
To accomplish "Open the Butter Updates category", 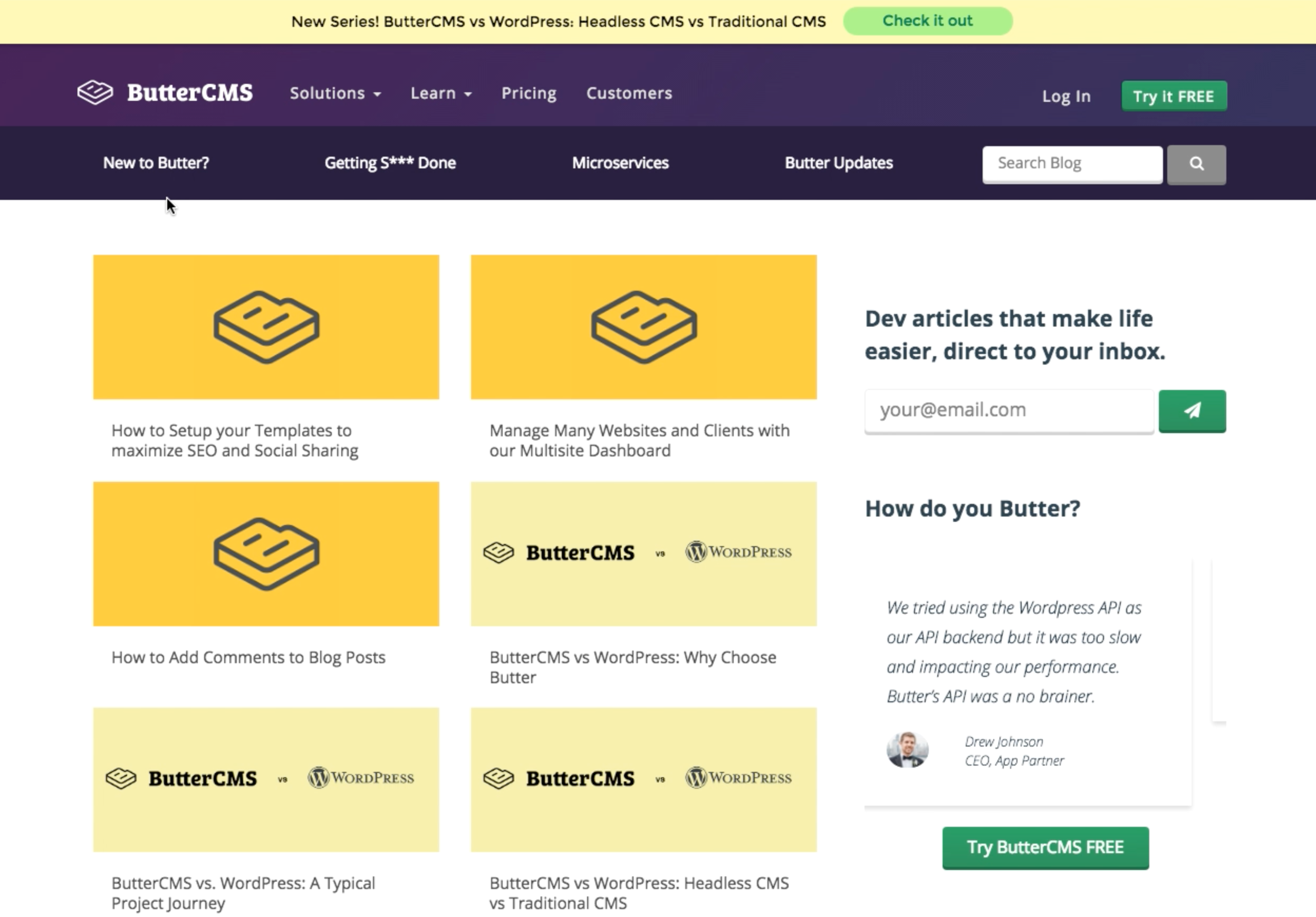I will 839,163.
